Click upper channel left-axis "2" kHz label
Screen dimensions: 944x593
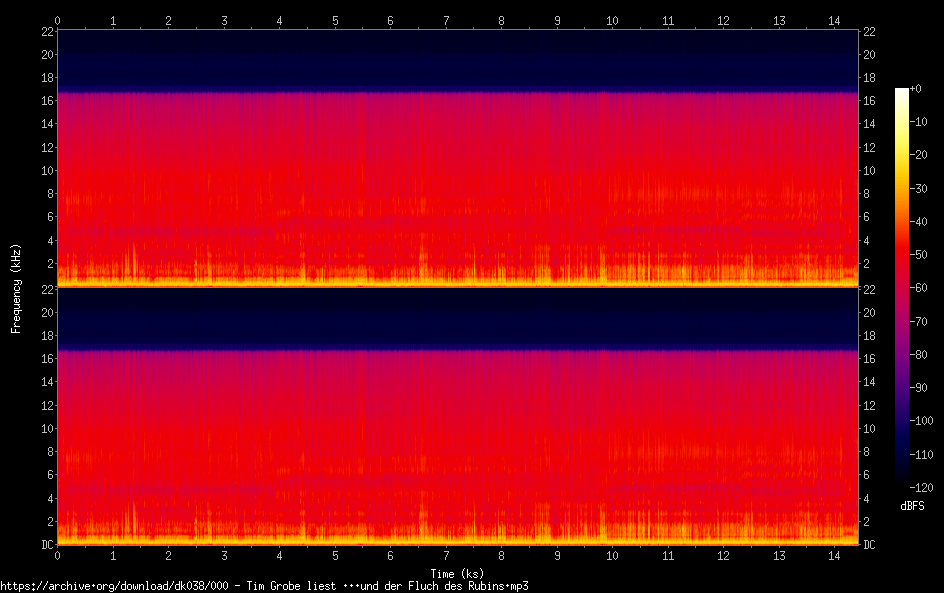click(51, 263)
